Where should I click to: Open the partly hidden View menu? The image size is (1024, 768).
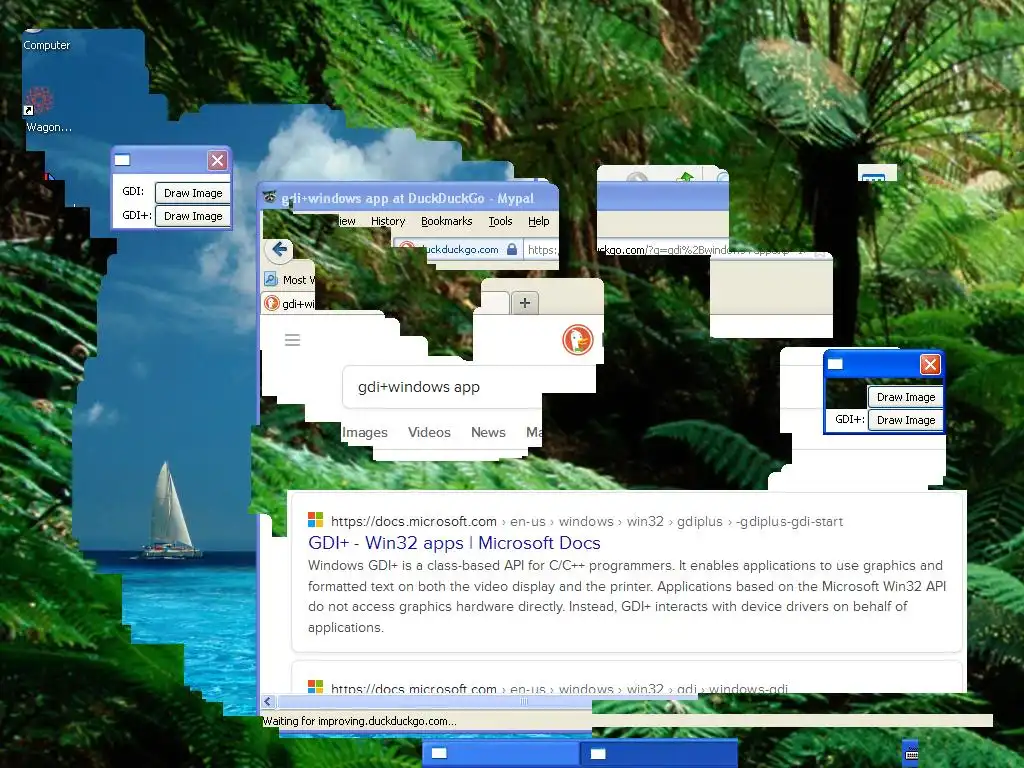pos(347,221)
